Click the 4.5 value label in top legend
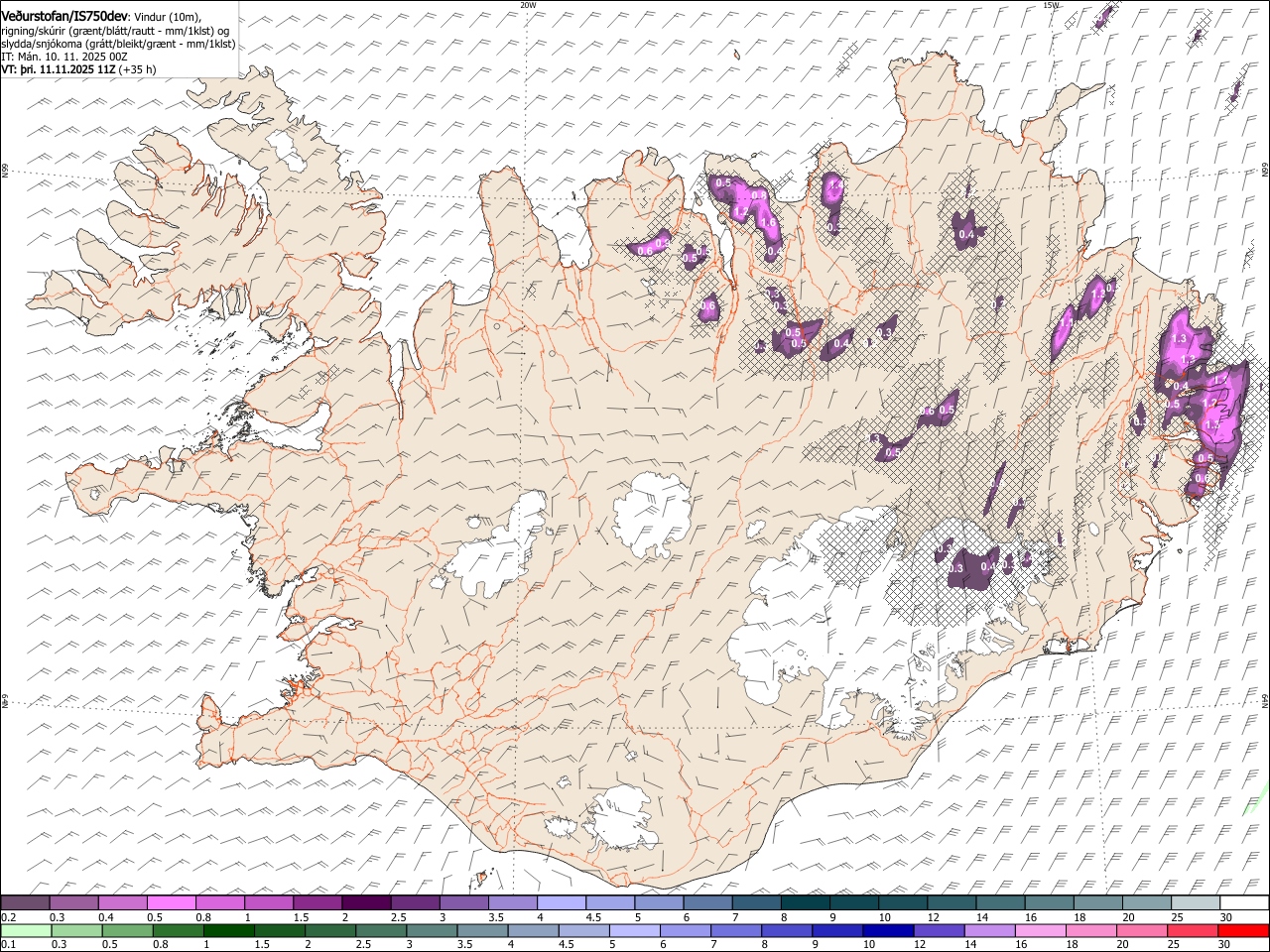 593,917
